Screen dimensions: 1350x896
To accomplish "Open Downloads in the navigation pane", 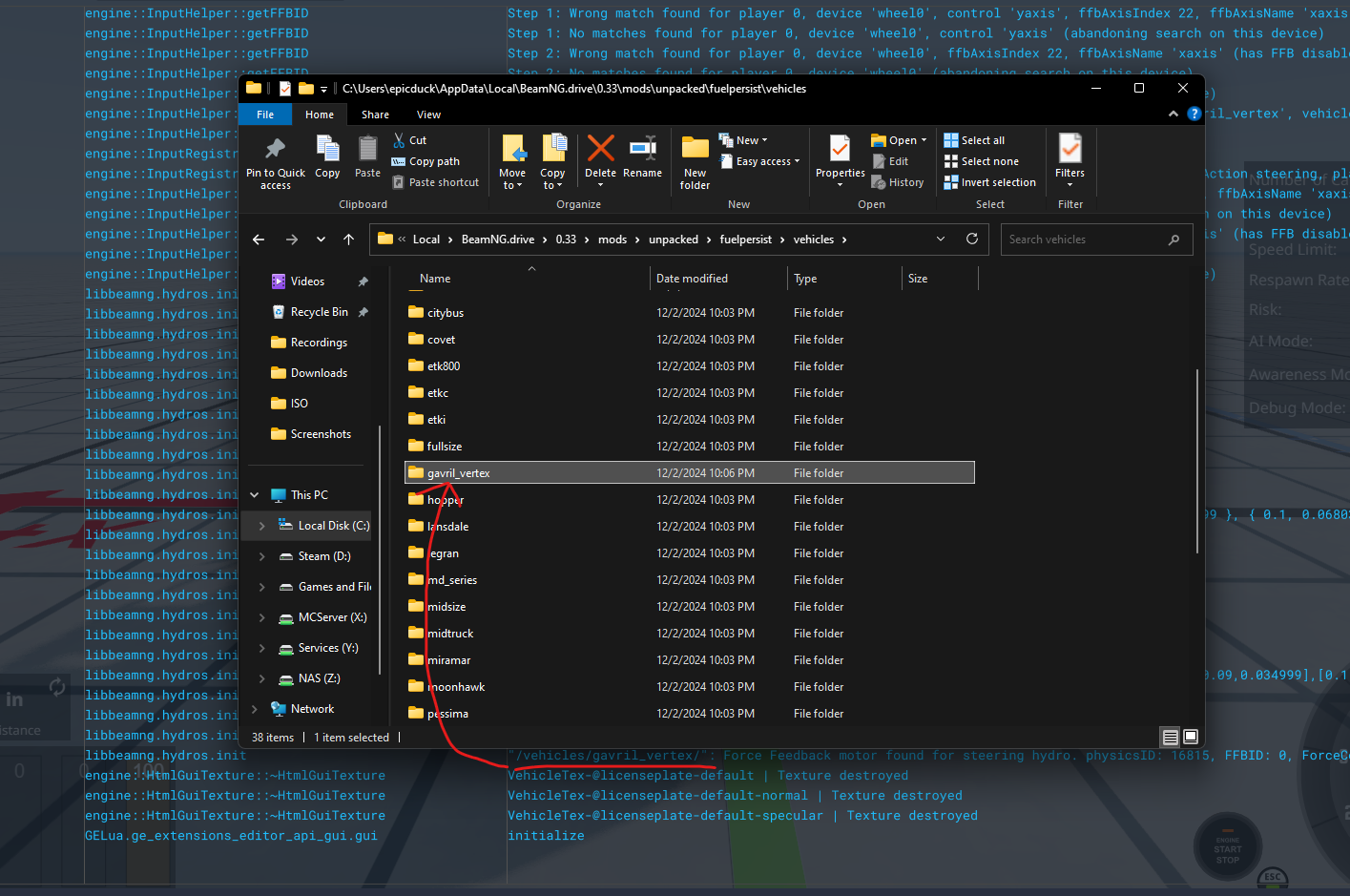I will click(319, 373).
